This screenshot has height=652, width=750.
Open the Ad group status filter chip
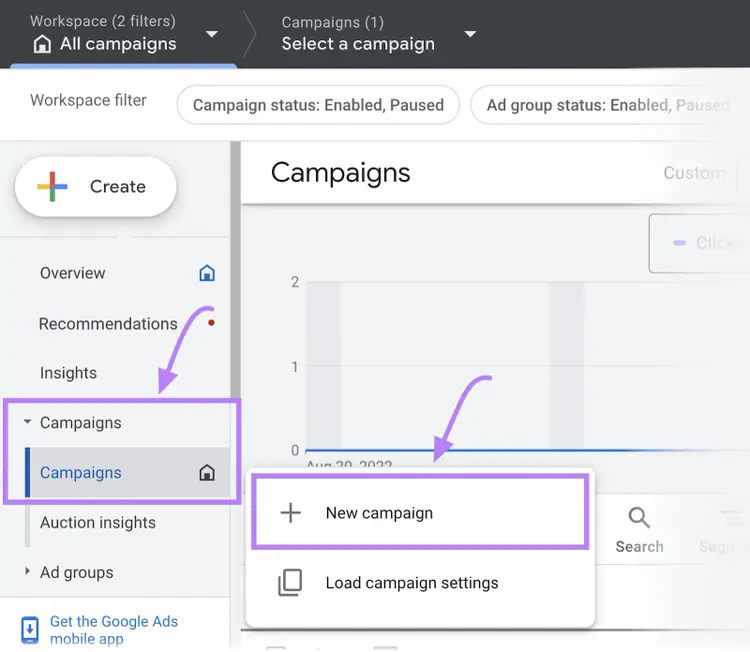[607, 105]
